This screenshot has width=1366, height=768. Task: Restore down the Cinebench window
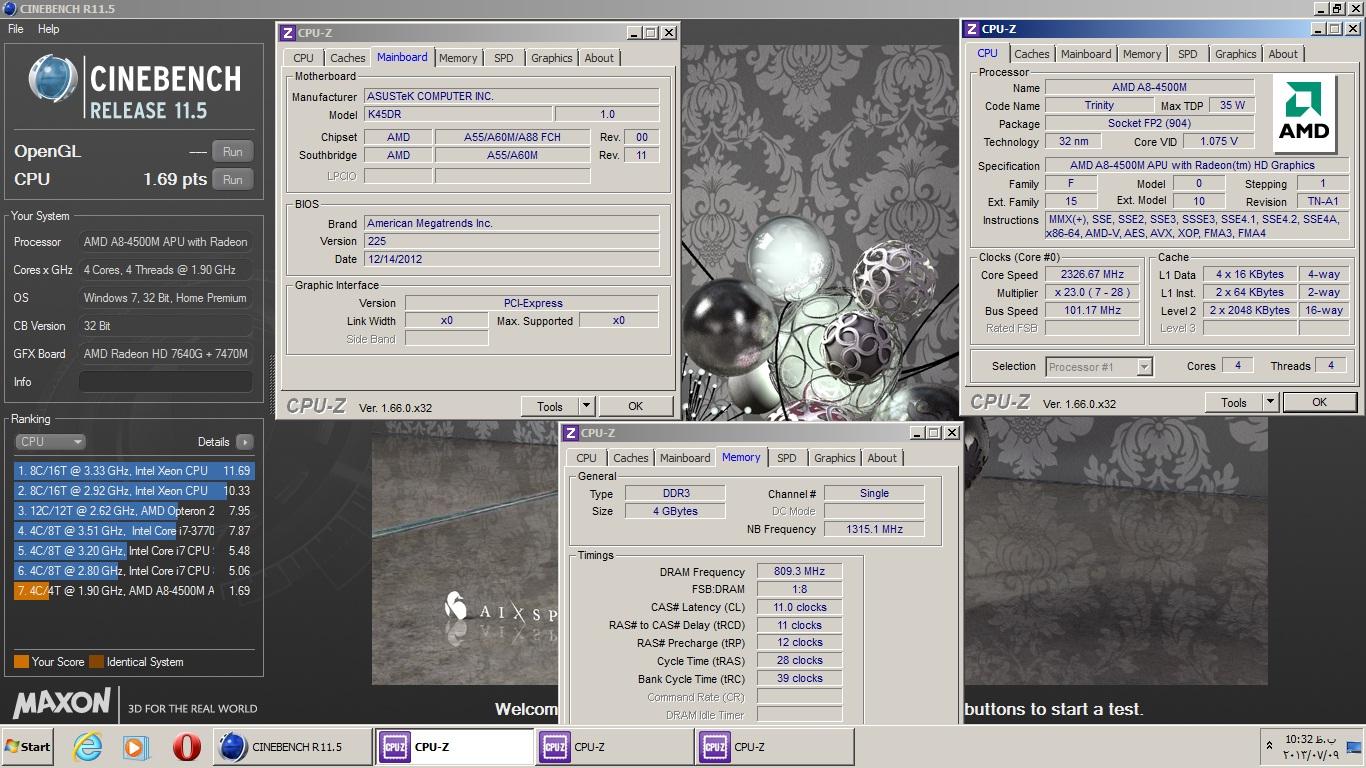[1336, 8]
